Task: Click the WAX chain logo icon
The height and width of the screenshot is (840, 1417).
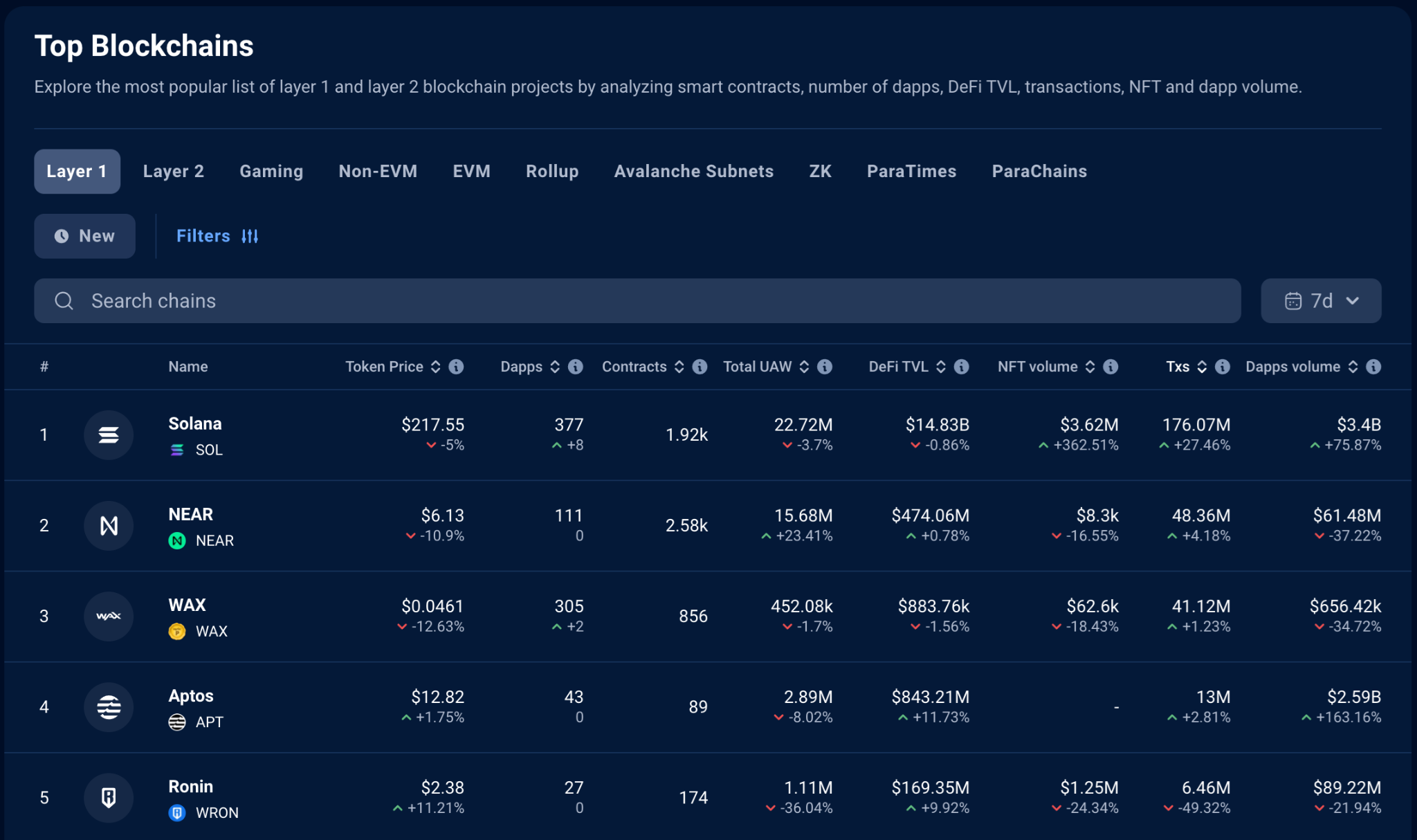Action: click(109, 616)
